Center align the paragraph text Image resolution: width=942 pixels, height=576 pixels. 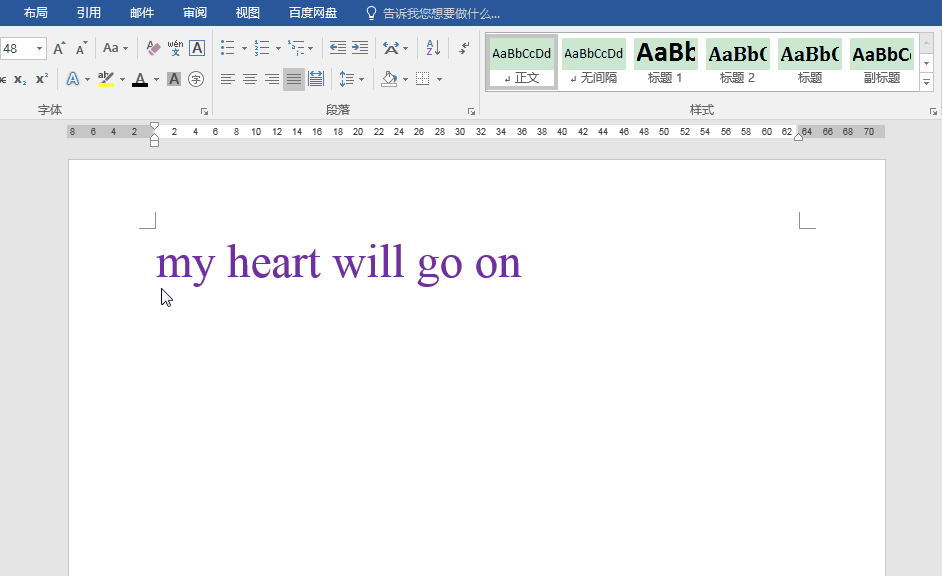250,79
